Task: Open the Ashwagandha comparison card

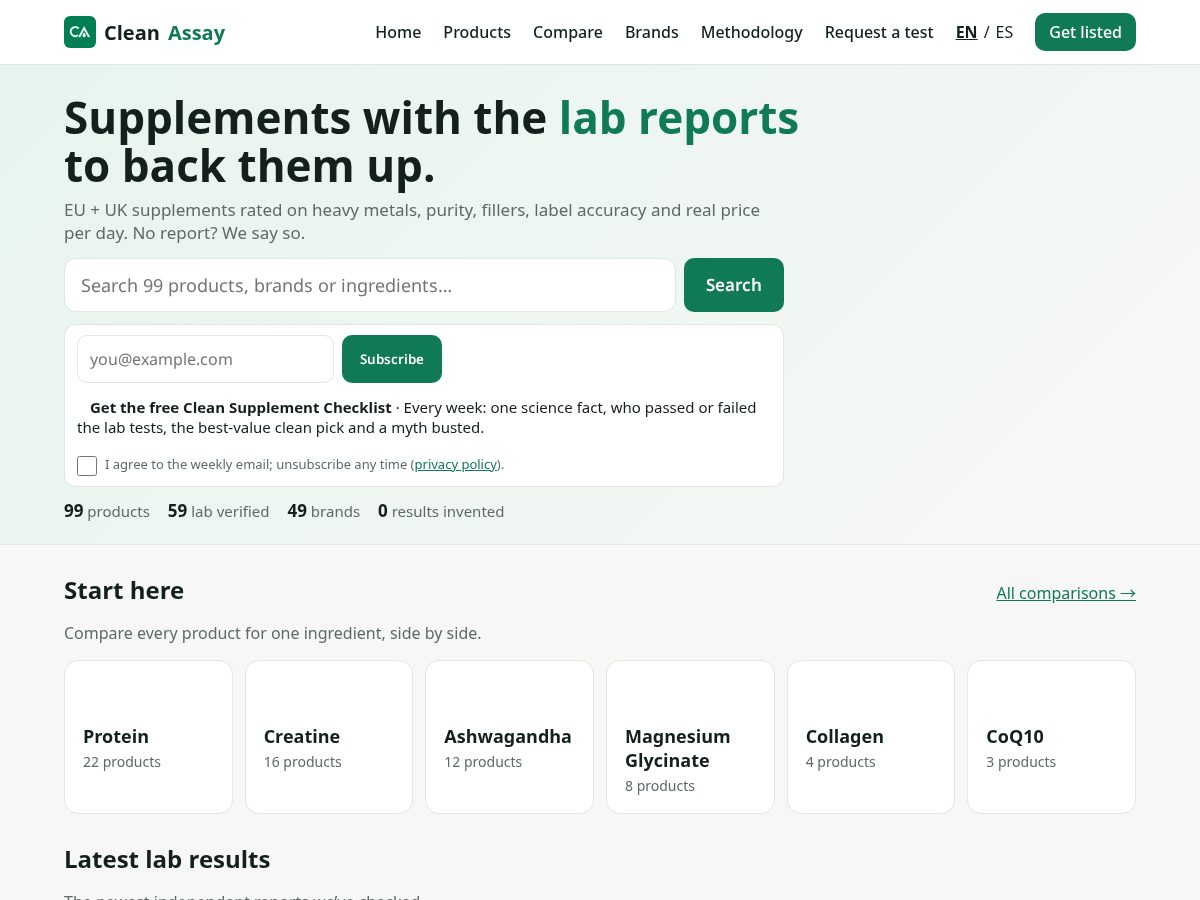Action: point(509,737)
